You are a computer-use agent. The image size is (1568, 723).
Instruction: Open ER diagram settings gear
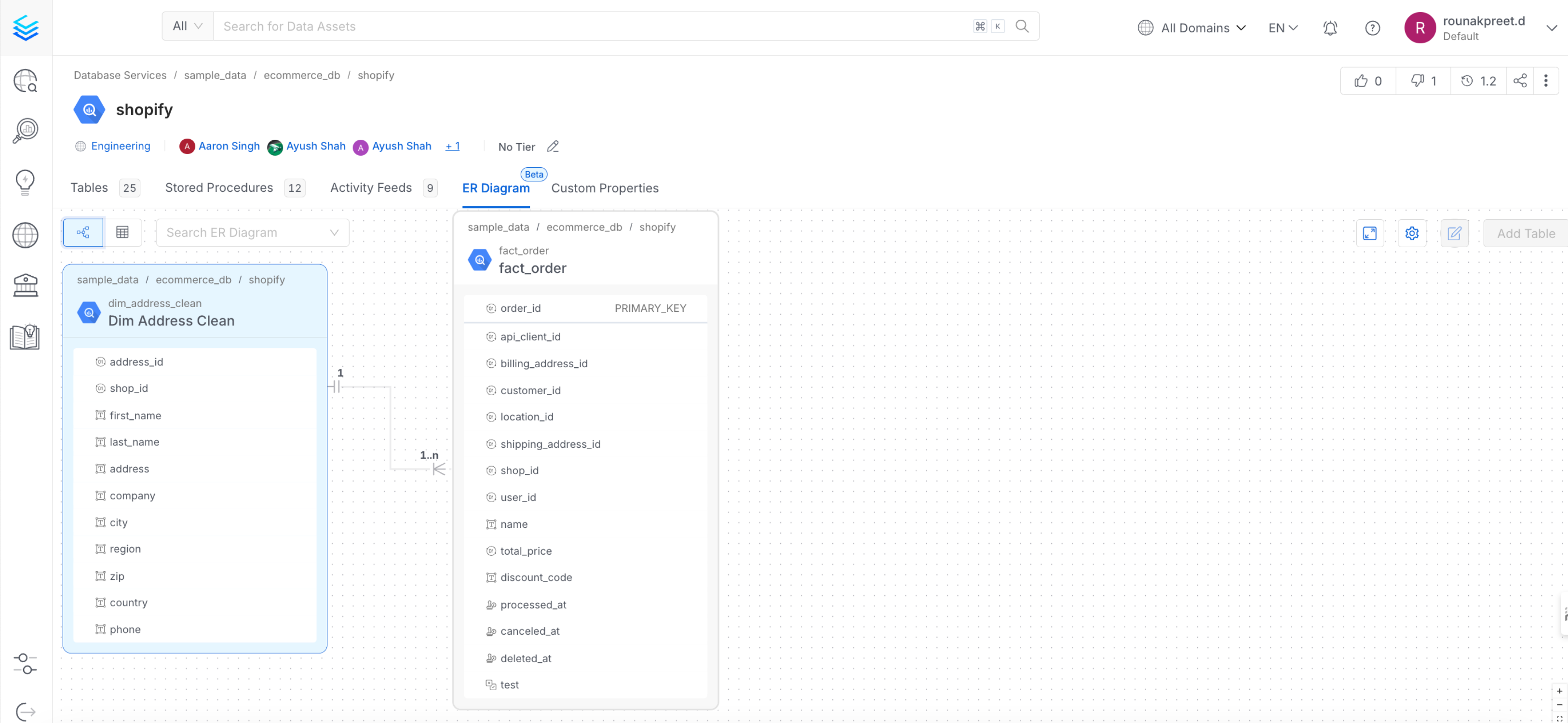pos(1412,233)
